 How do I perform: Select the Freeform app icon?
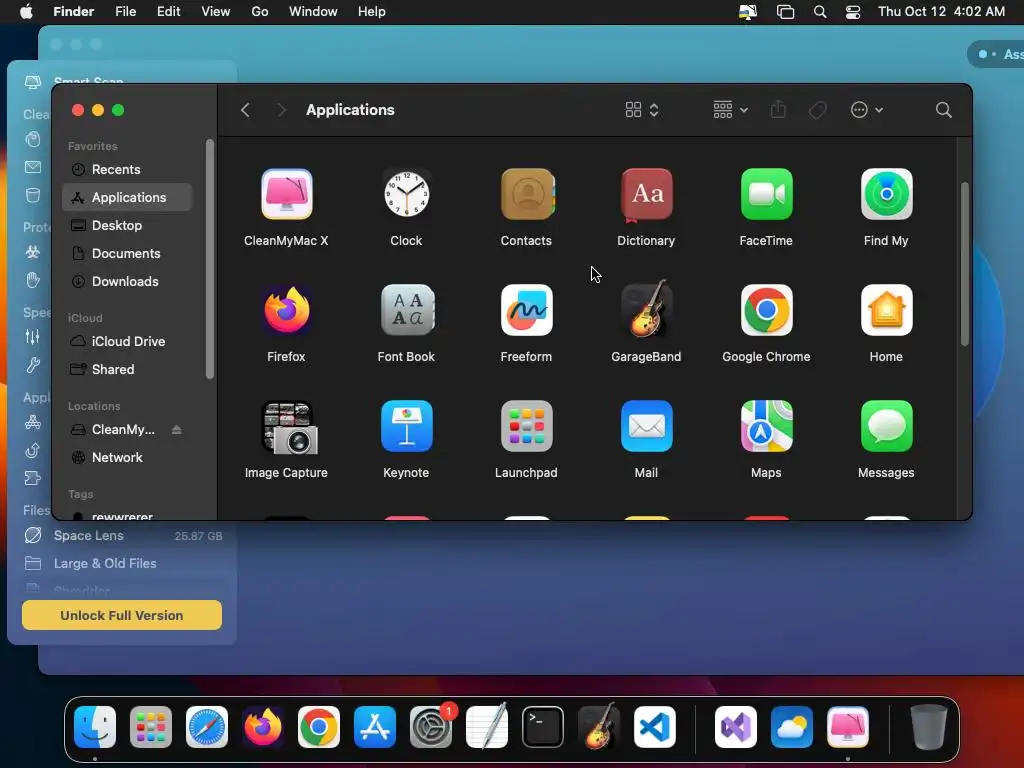(x=526, y=310)
